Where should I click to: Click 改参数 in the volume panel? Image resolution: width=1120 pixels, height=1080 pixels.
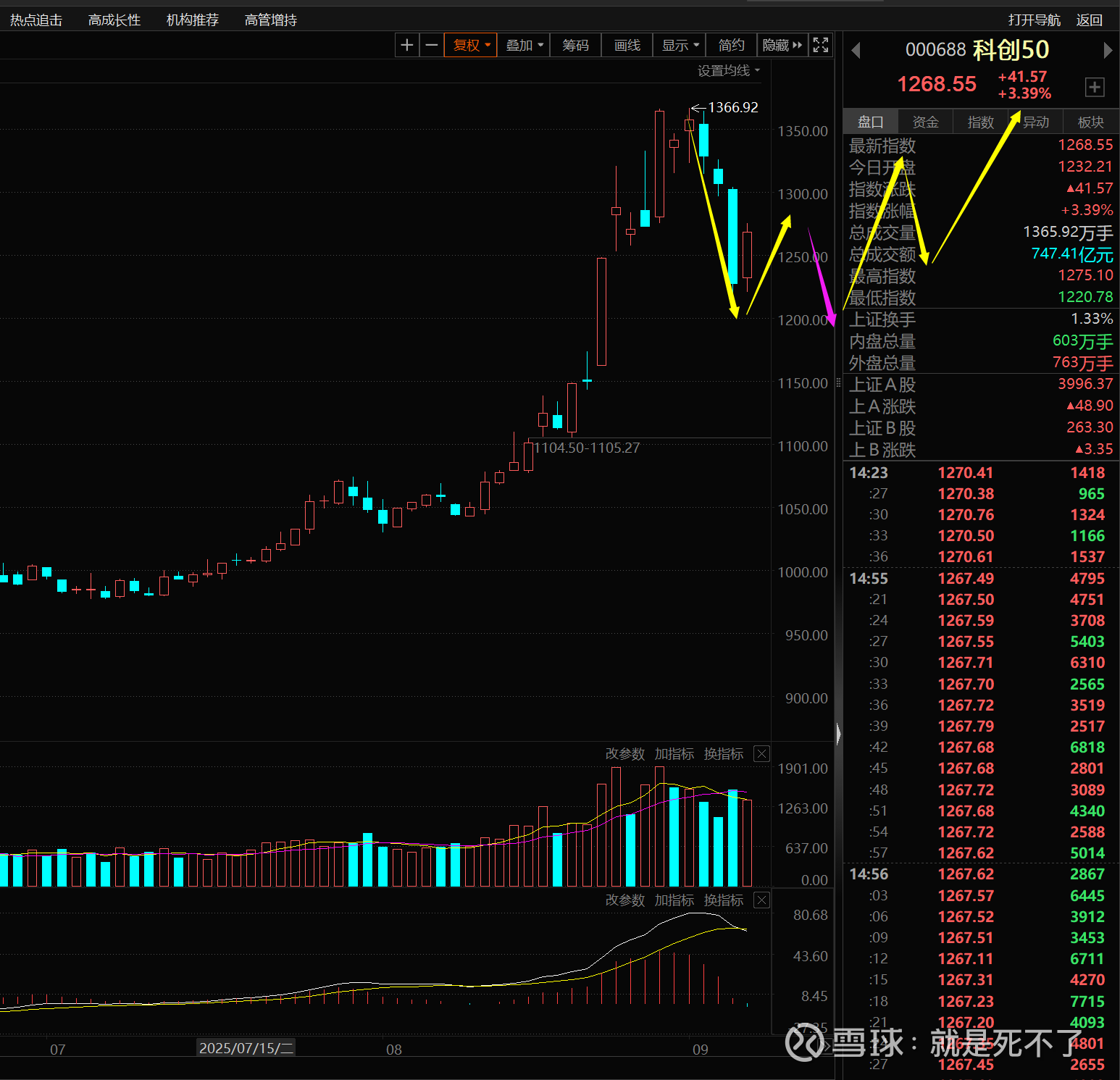[625, 754]
